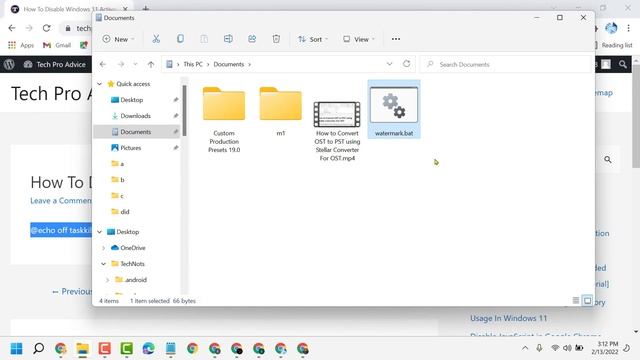Screen dimensions: 640x360
Task: Go back in the Chrome browser
Action: click(x=12, y=28)
